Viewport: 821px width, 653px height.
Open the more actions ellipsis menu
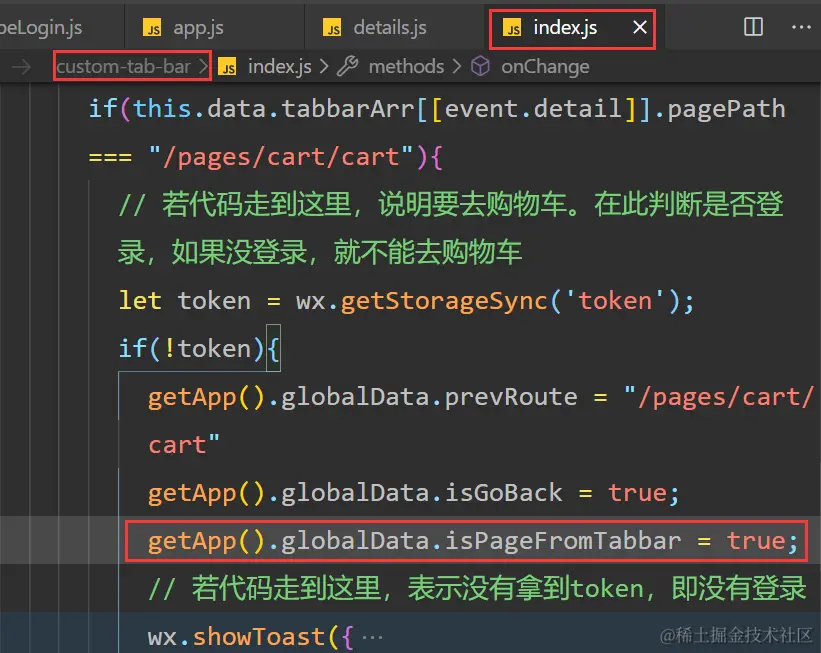(801, 27)
